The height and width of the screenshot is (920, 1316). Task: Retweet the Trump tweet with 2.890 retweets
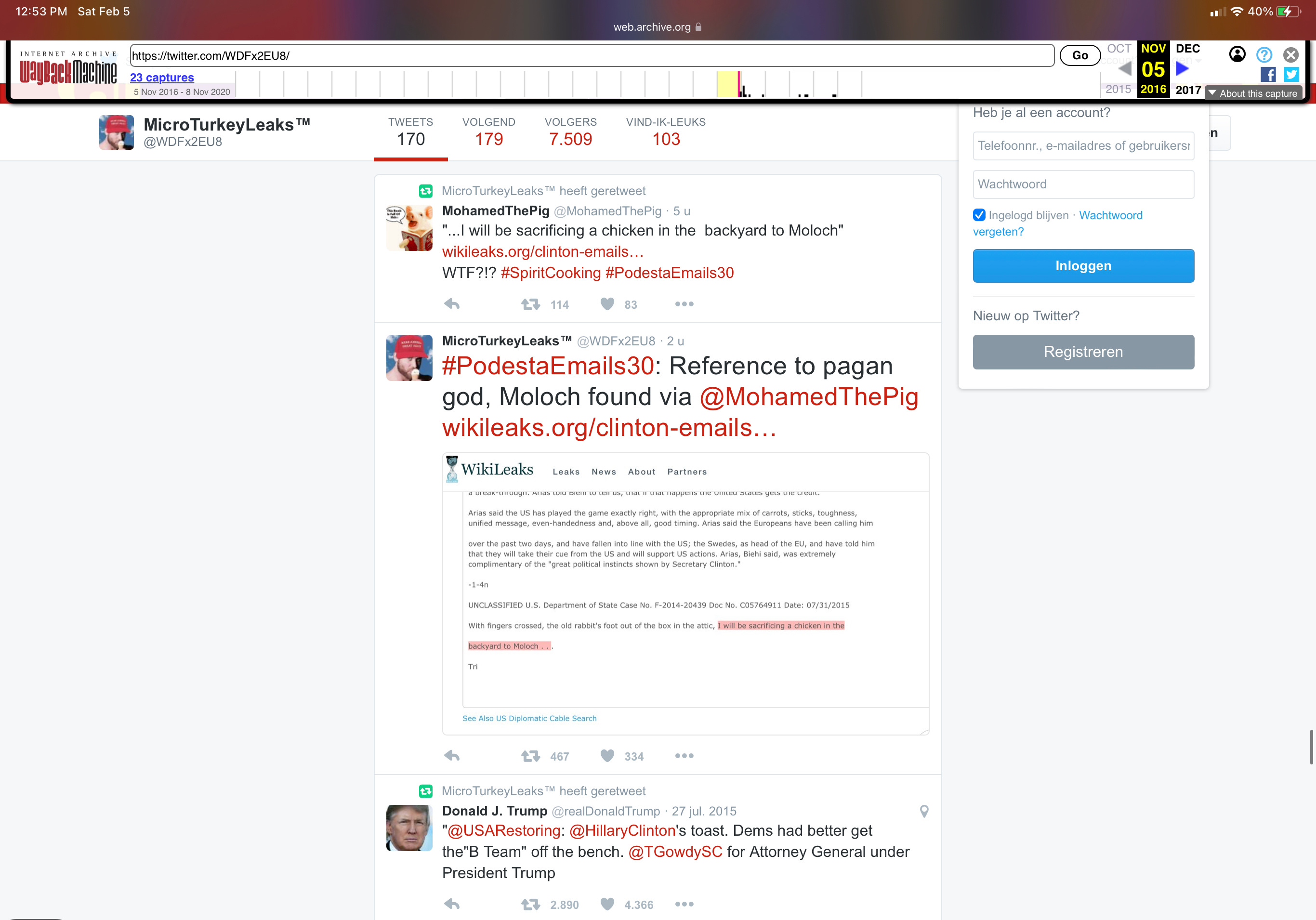tap(531, 905)
